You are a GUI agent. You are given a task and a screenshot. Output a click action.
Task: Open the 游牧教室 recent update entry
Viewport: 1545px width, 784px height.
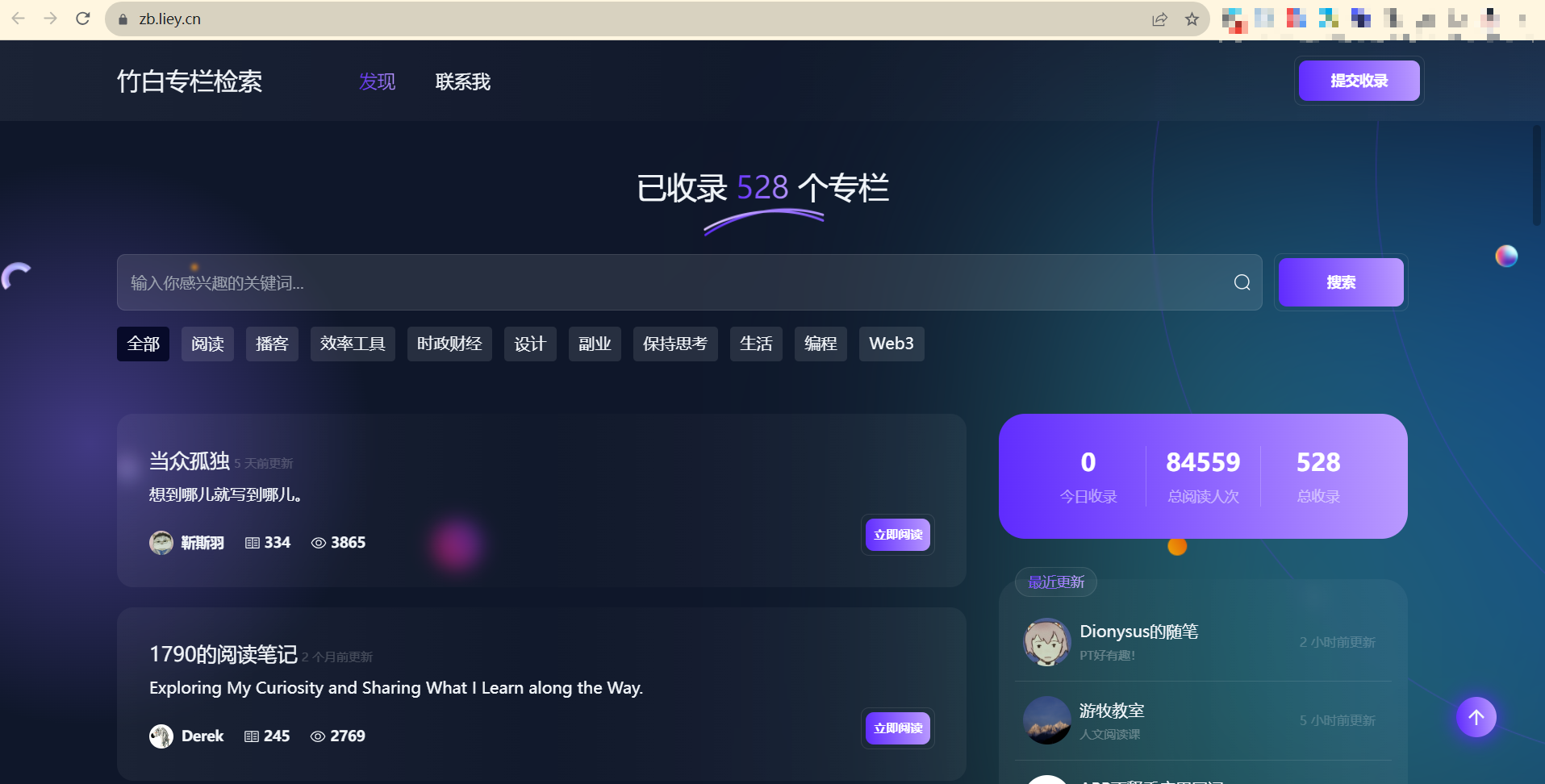(1203, 720)
